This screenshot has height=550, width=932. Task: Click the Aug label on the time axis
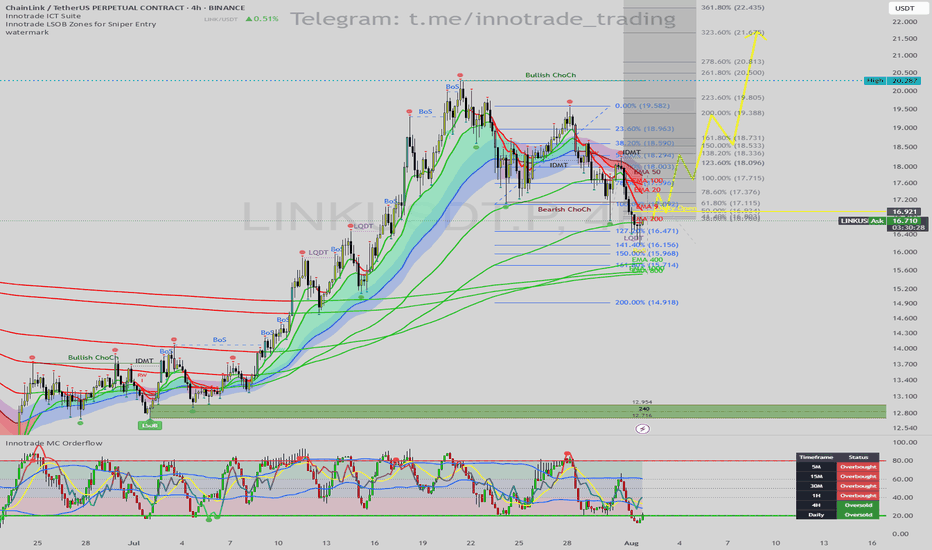(x=631, y=543)
